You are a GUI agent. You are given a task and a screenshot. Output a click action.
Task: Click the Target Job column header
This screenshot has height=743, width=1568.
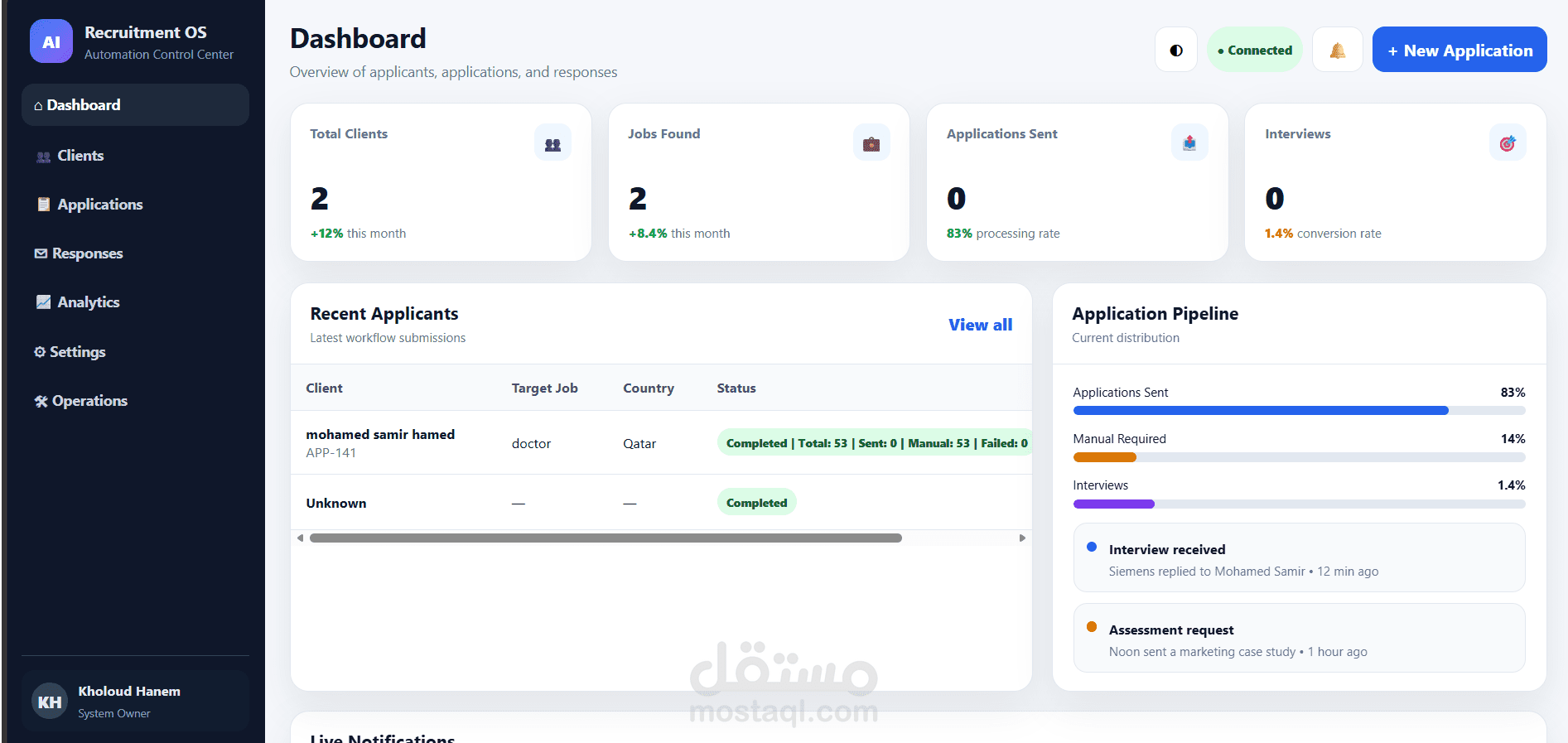click(544, 388)
